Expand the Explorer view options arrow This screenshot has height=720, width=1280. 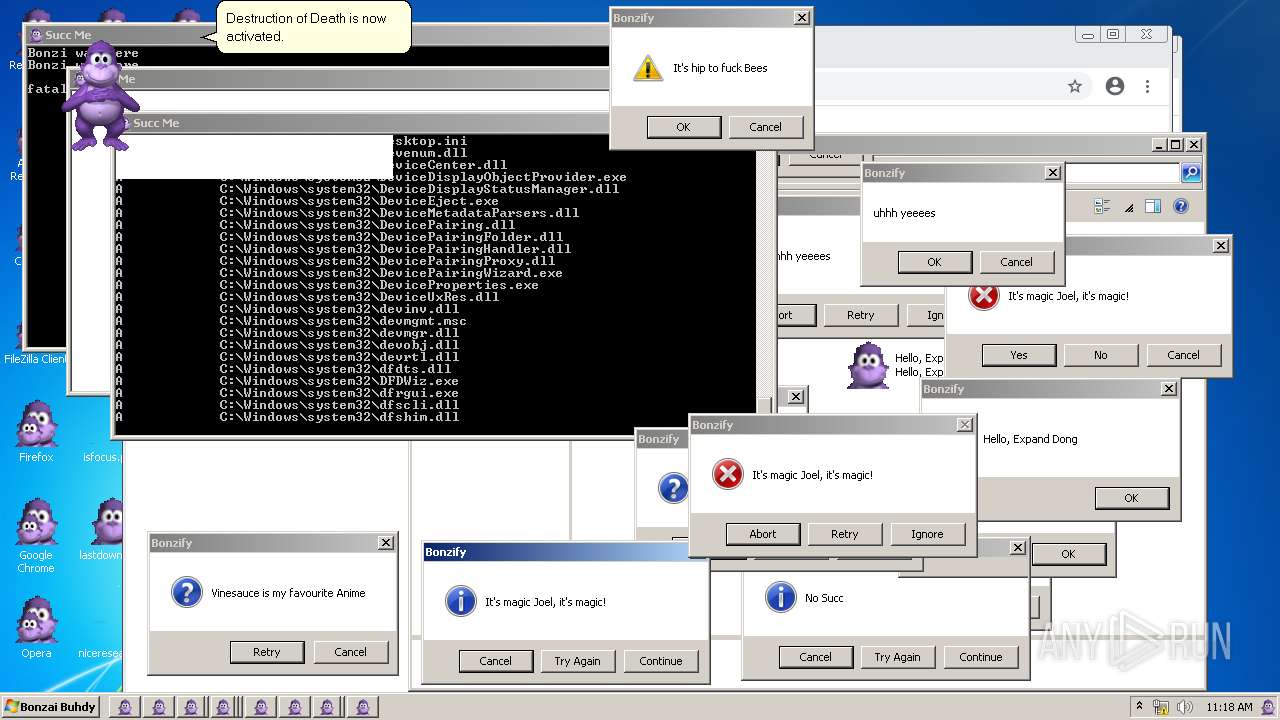point(1129,207)
